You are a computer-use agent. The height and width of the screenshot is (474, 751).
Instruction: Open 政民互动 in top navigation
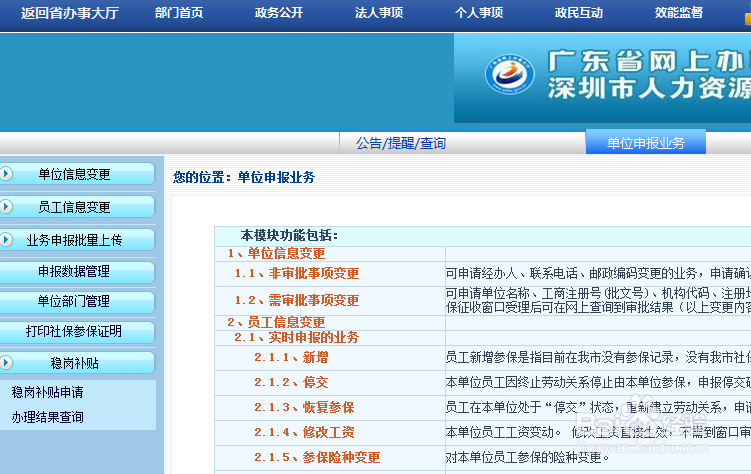pyautogui.click(x=579, y=13)
